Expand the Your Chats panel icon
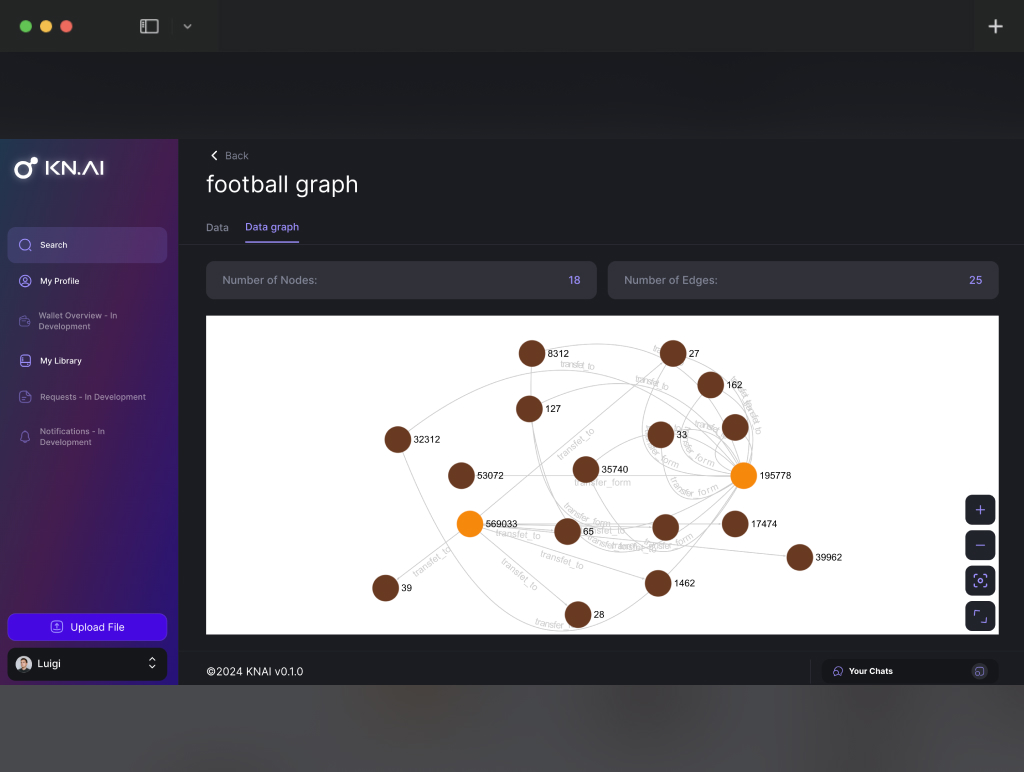This screenshot has height=772, width=1024. pyautogui.click(x=979, y=671)
